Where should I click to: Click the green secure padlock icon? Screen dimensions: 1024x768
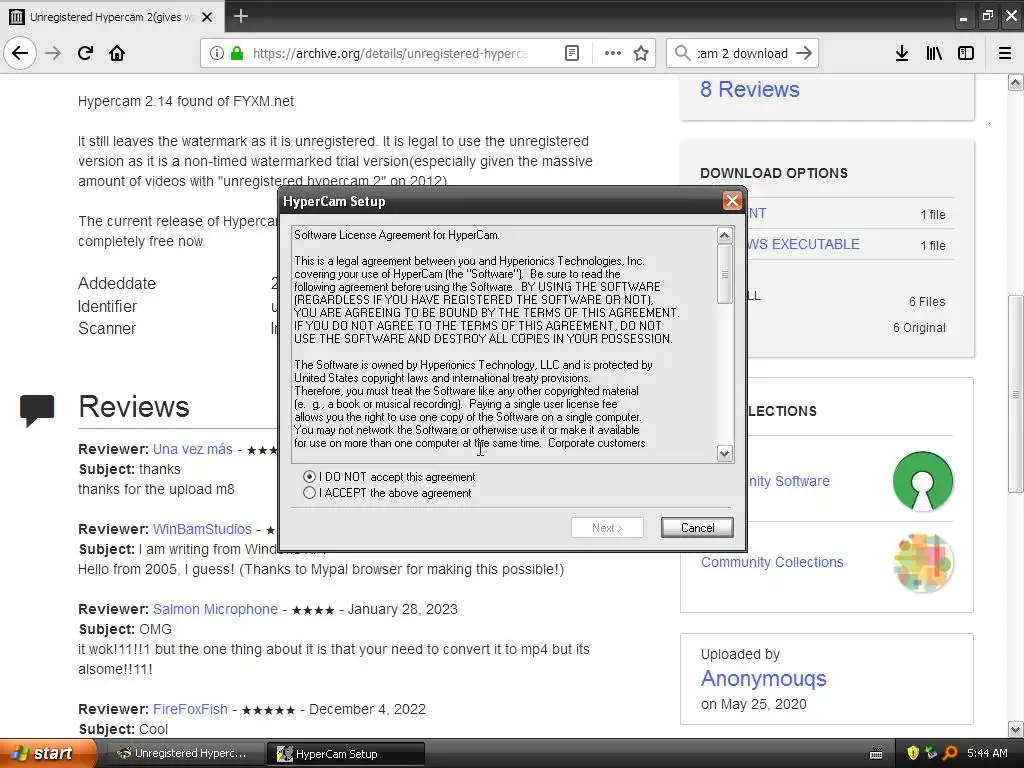pyautogui.click(x=237, y=53)
